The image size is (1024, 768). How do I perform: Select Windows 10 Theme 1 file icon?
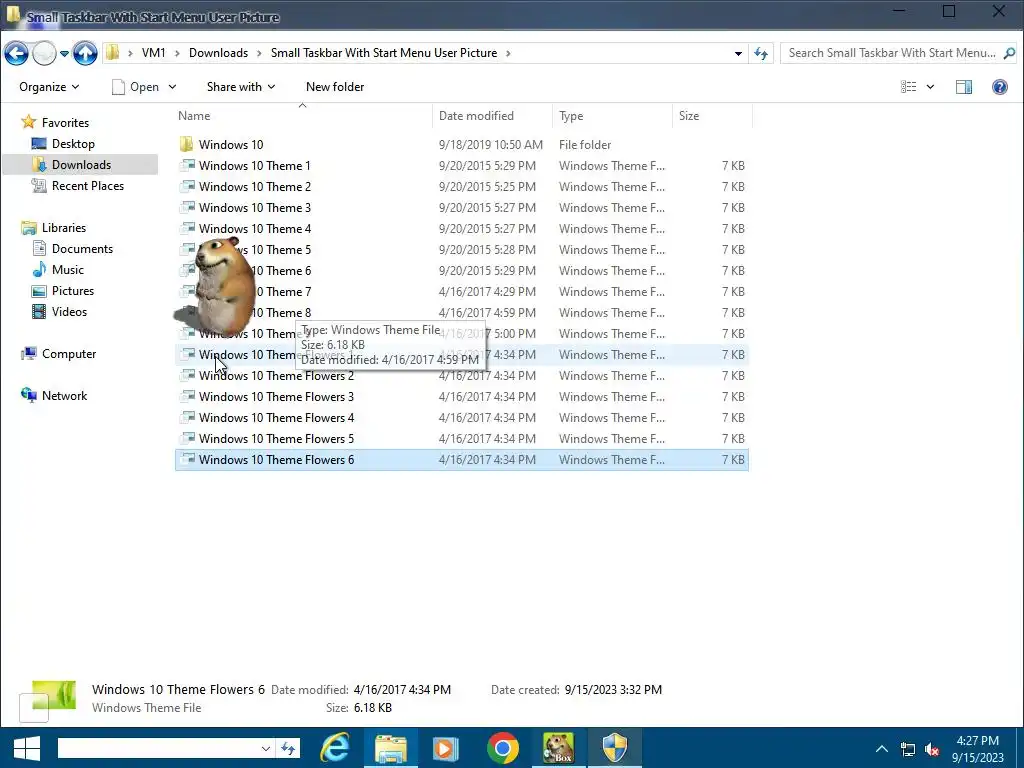tap(187, 165)
